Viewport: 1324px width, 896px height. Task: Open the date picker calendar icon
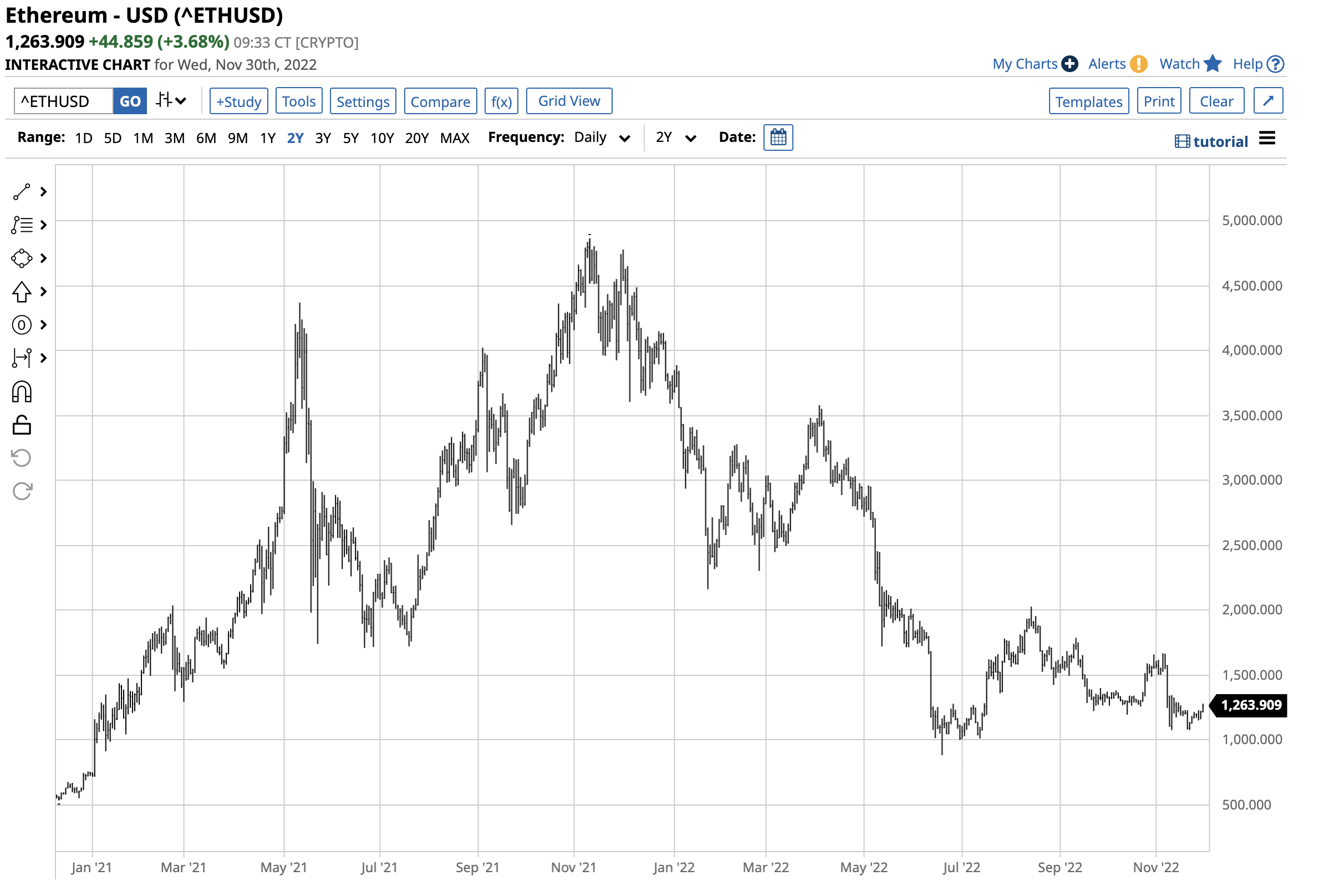778,138
